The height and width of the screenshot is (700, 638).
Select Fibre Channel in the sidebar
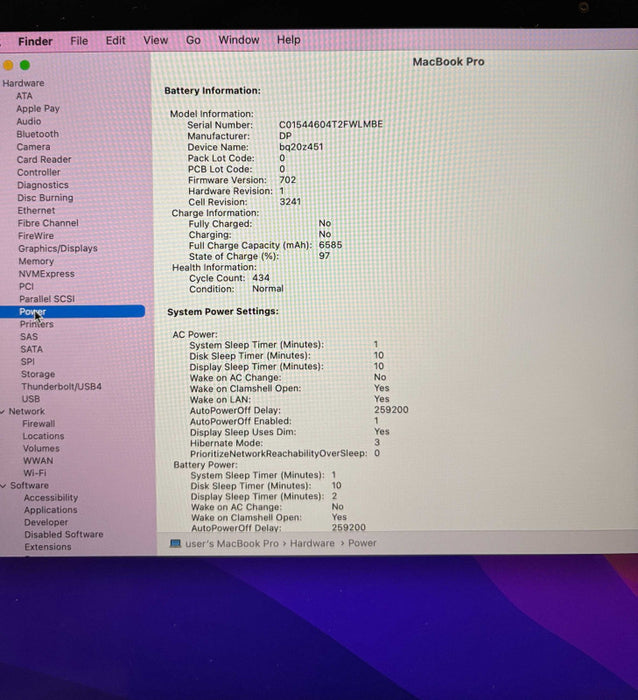(x=48, y=223)
